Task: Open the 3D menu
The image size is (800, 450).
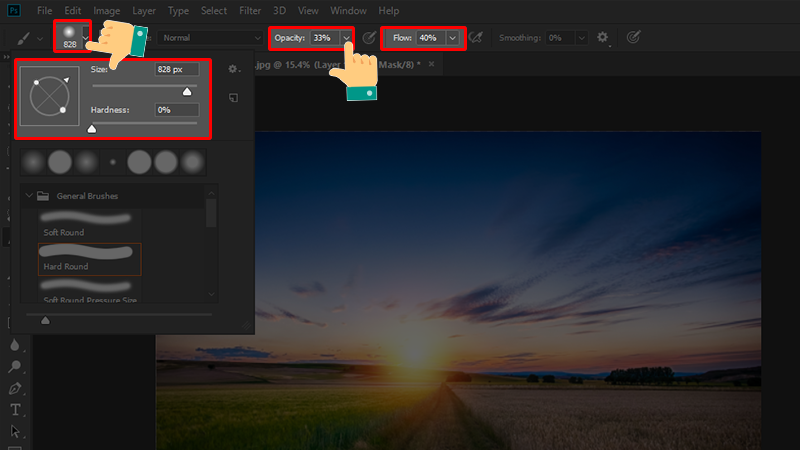Action: pyautogui.click(x=279, y=11)
